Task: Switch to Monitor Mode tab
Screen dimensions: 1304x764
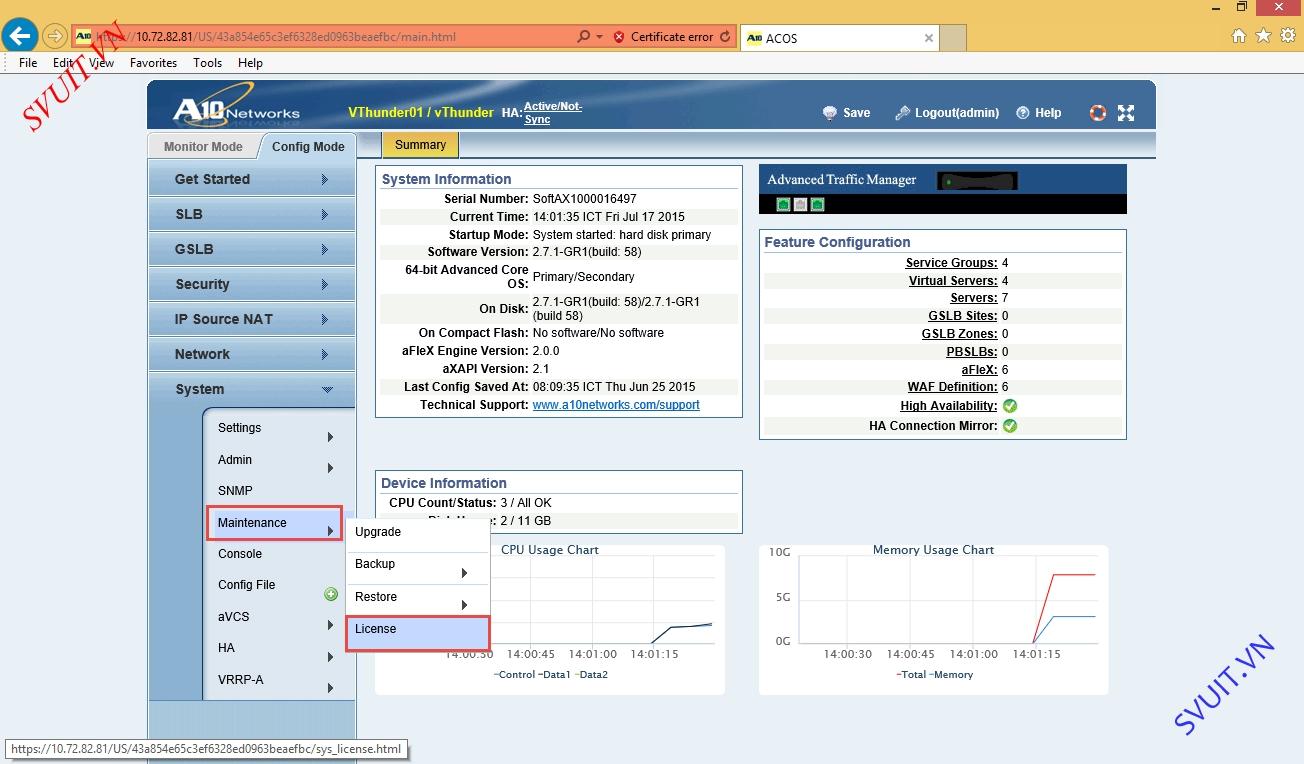Action: [203, 146]
